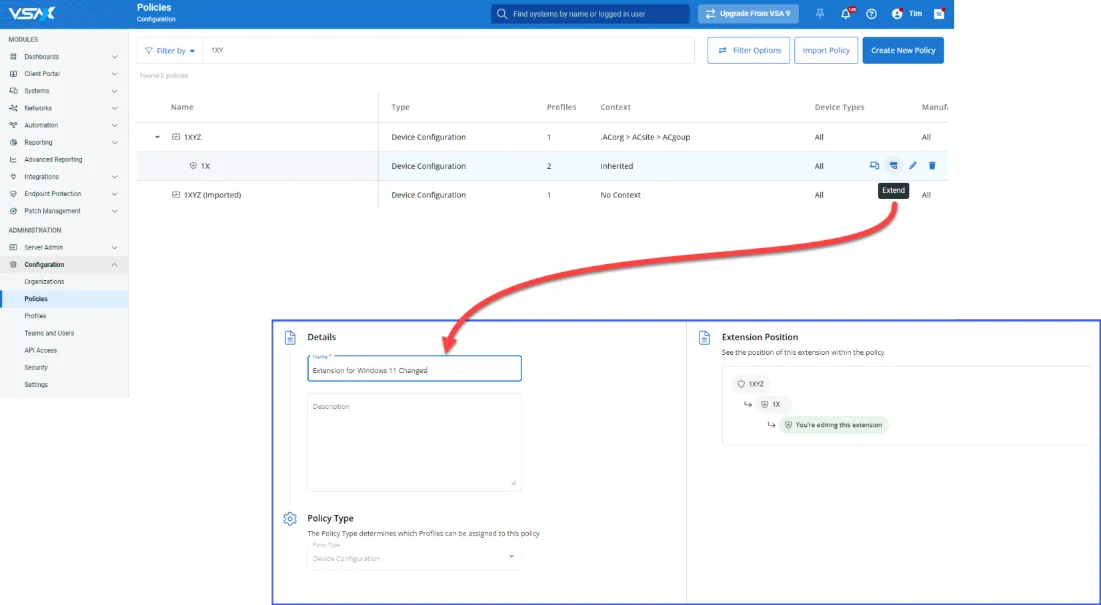Click the Extend icon on 1X row
The image size is (1101, 605).
(893, 166)
